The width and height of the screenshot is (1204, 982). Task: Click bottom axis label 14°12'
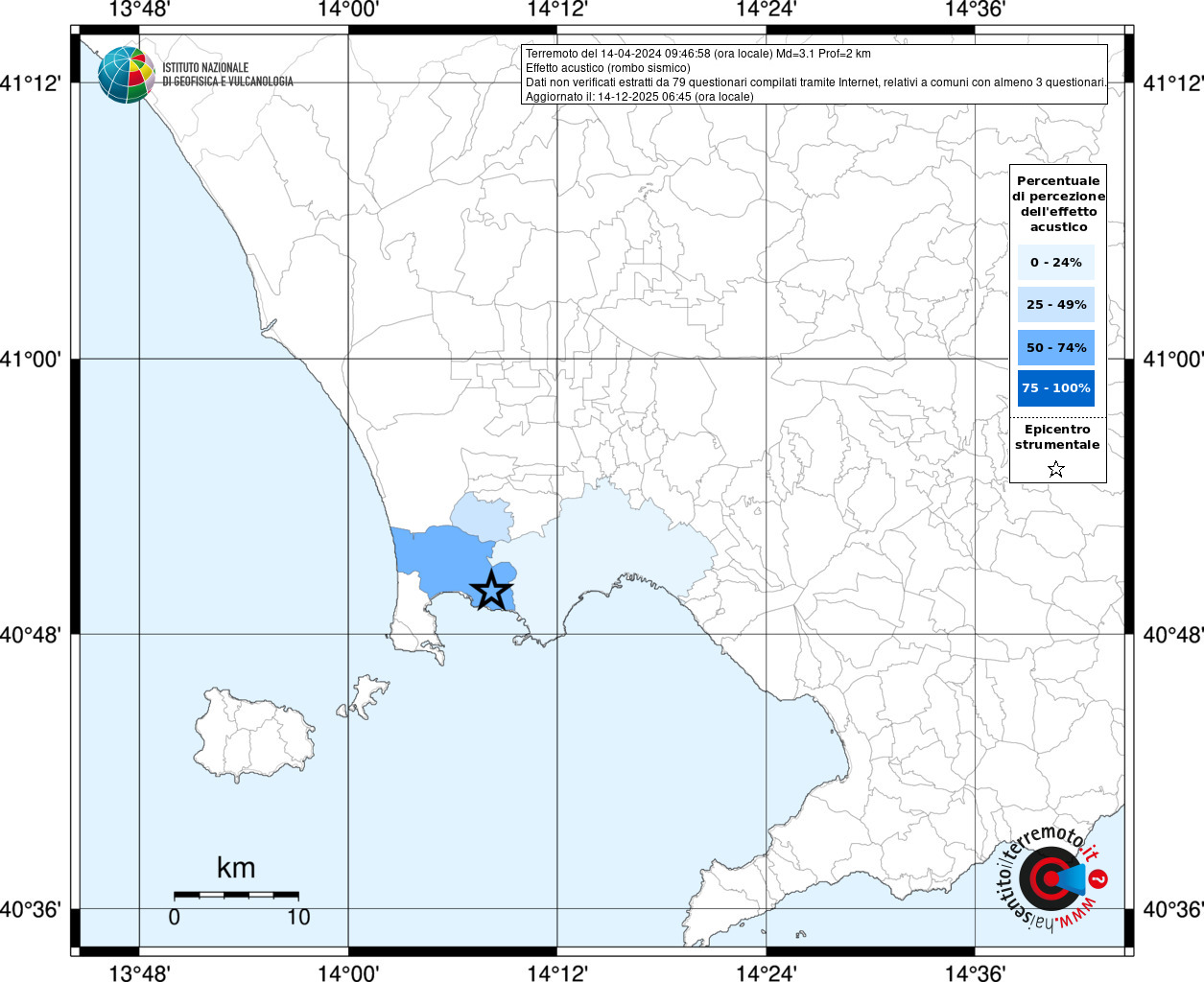coord(557,972)
